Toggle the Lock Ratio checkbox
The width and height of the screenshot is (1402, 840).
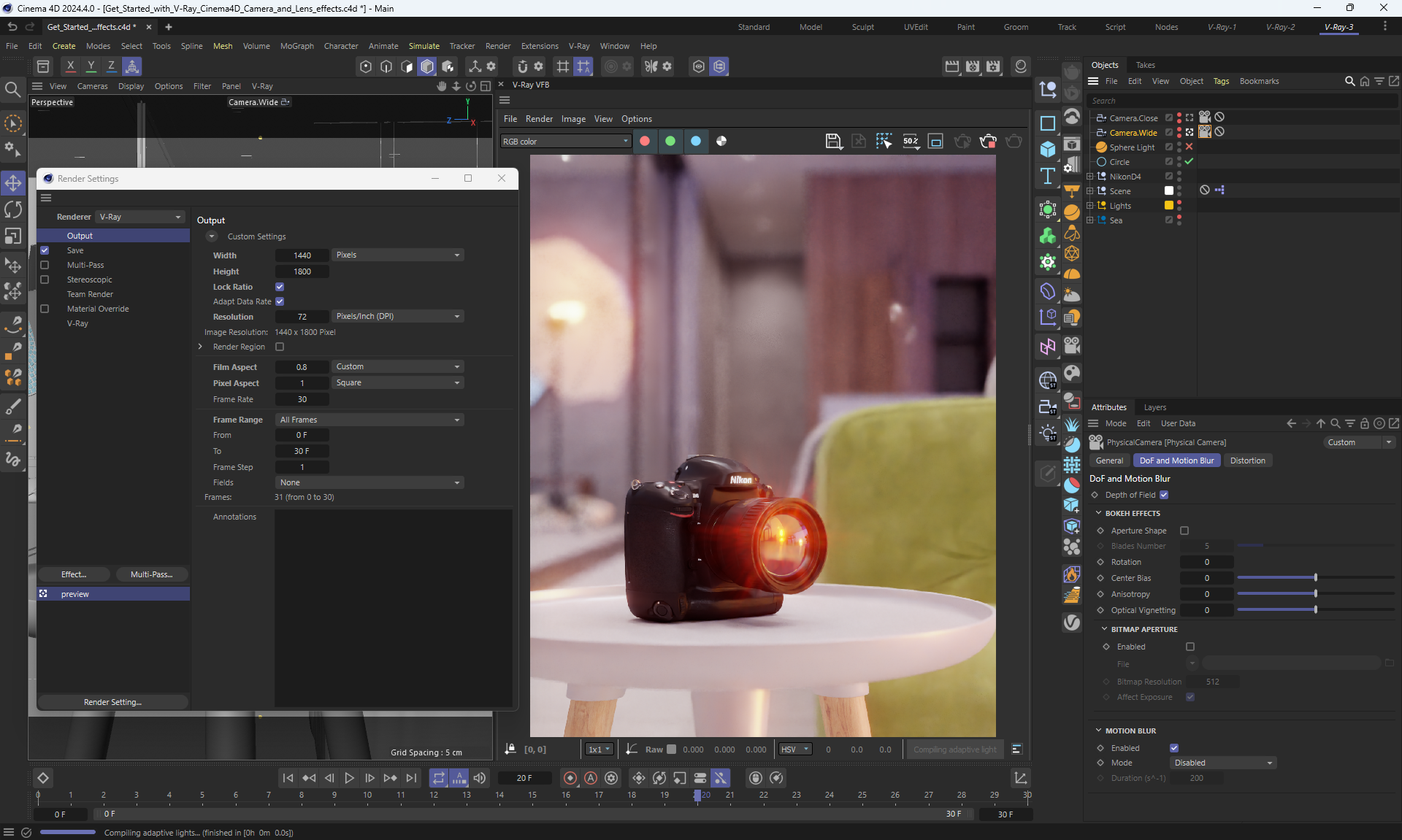click(x=280, y=287)
